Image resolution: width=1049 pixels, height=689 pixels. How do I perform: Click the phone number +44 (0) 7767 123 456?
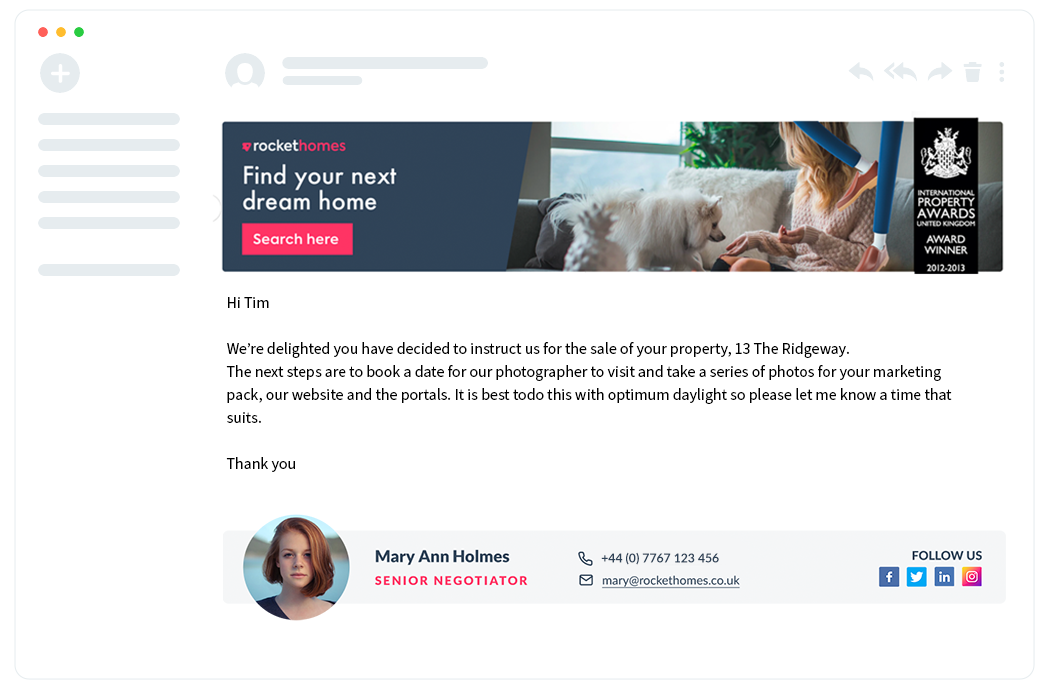coord(660,558)
